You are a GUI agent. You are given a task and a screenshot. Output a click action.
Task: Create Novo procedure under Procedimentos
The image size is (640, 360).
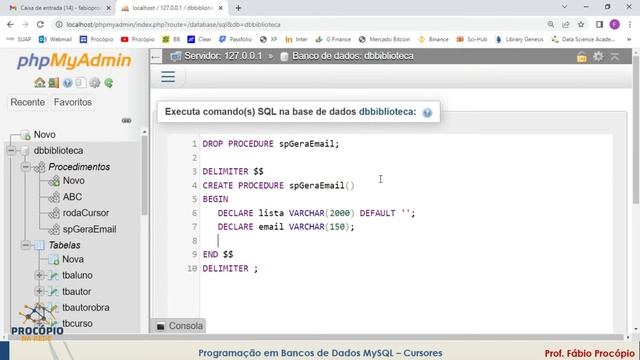73,180
